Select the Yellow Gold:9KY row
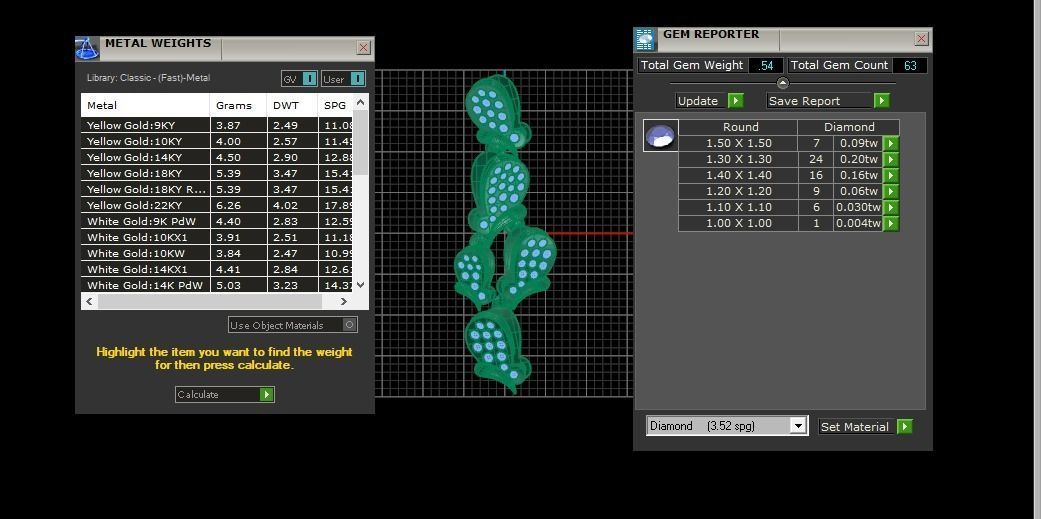 (x=216, y=125)
